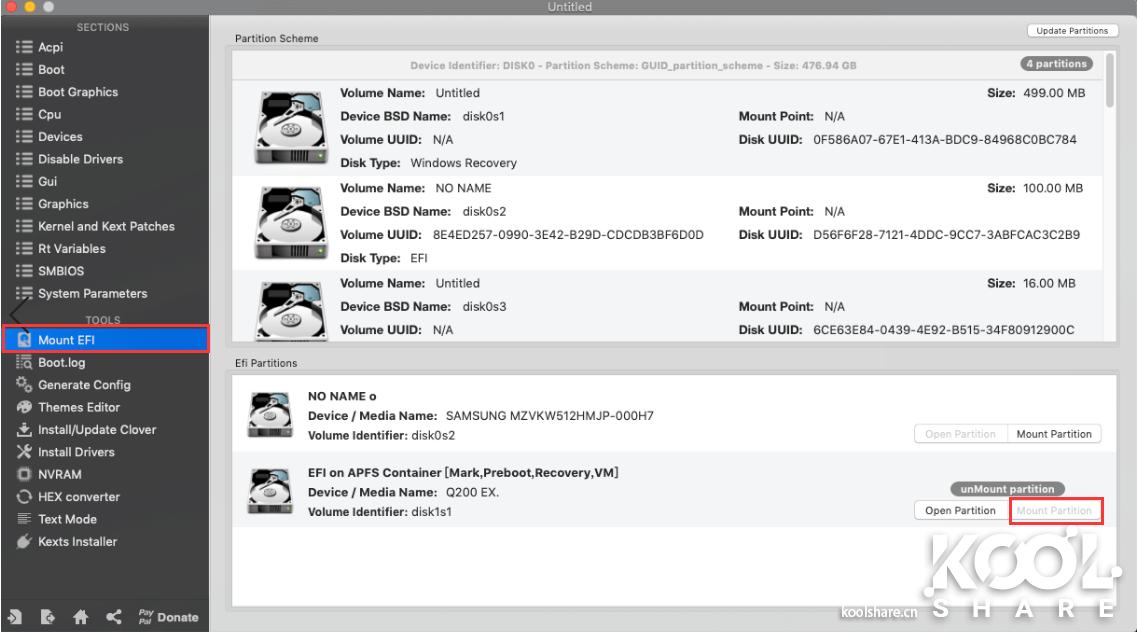
Task: Open the Kexts Installer tool
Action: (77, 542)
